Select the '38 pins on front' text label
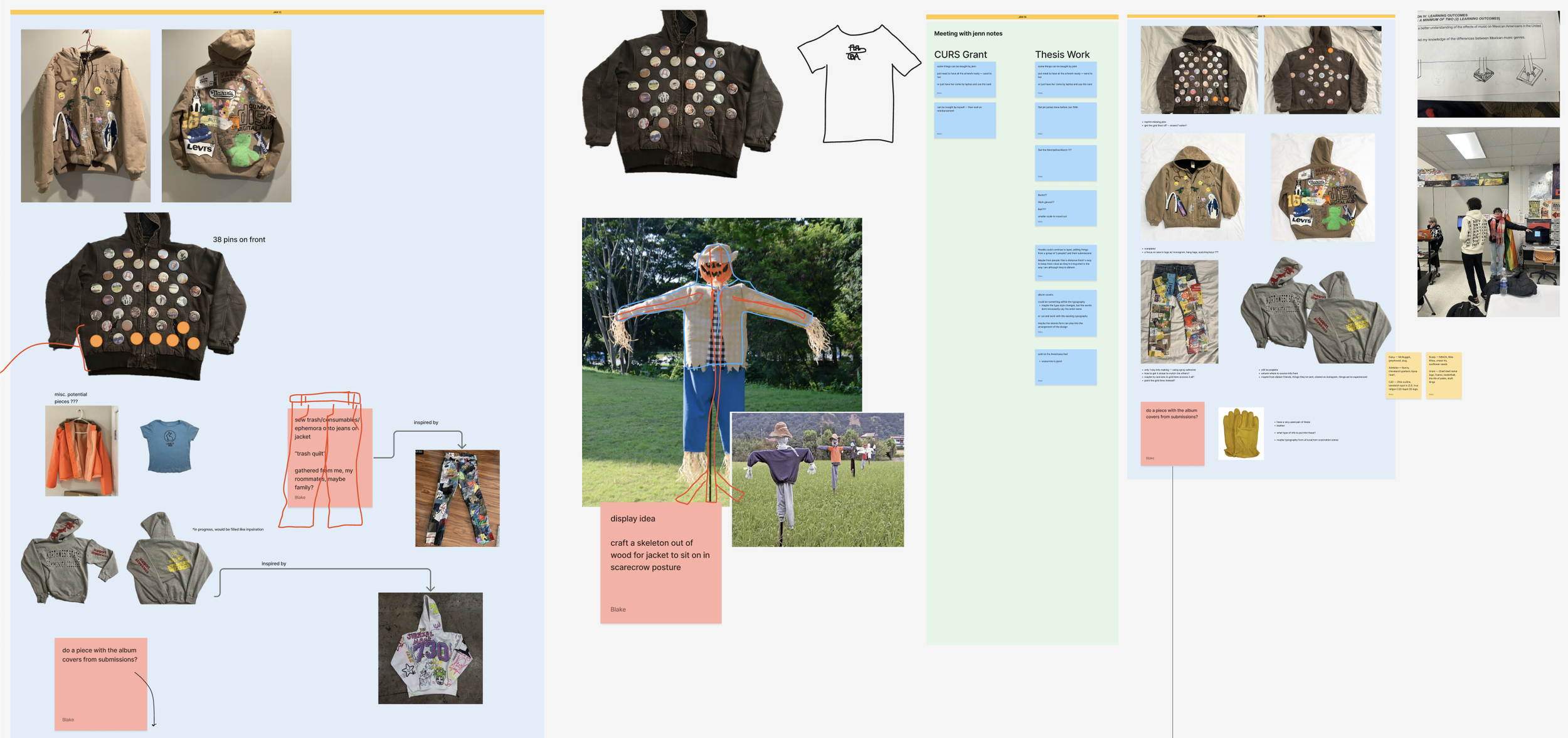 pos(240,239)
